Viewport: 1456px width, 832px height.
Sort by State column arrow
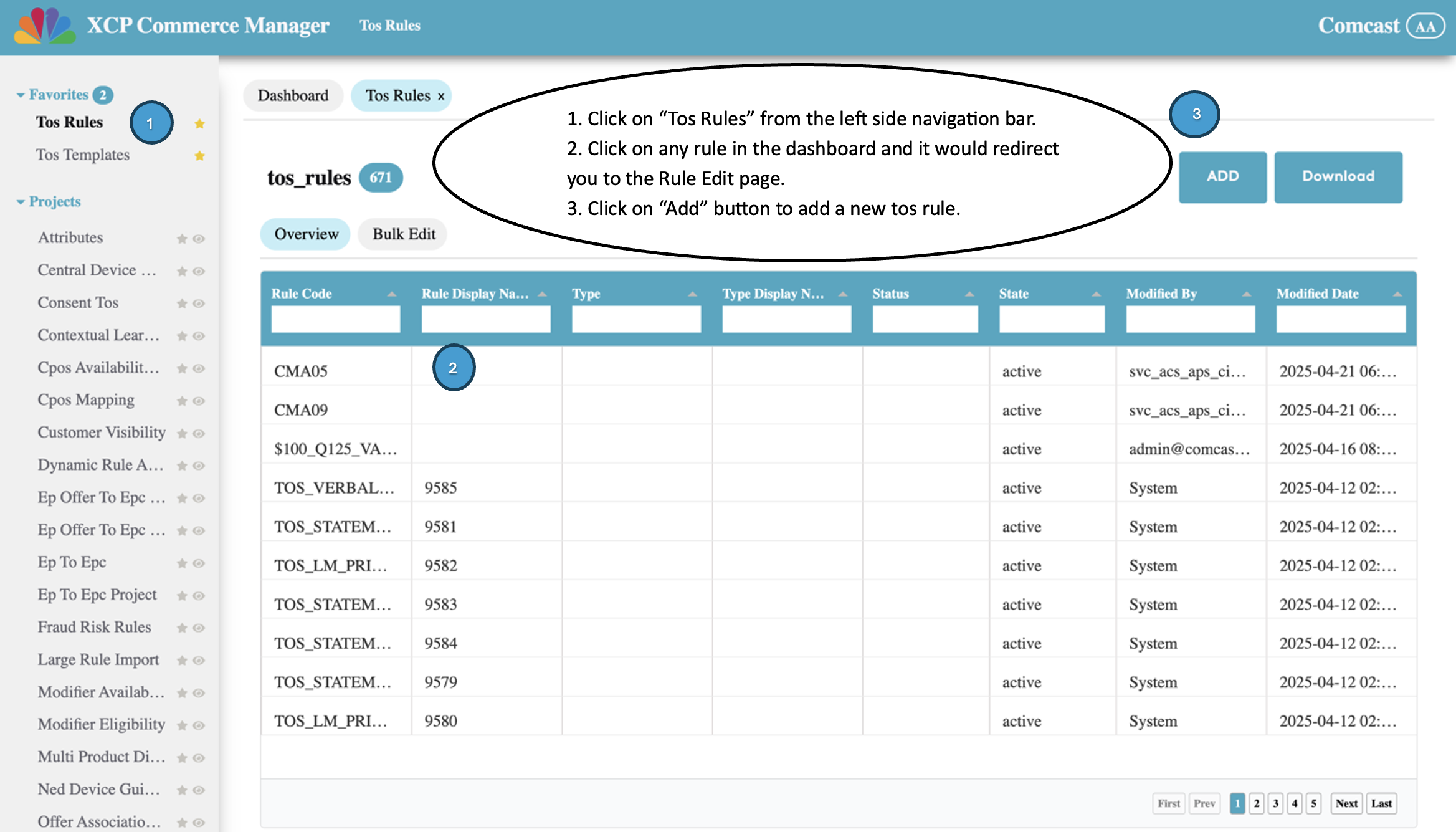pyautogui.click(x=1096, y=294)
